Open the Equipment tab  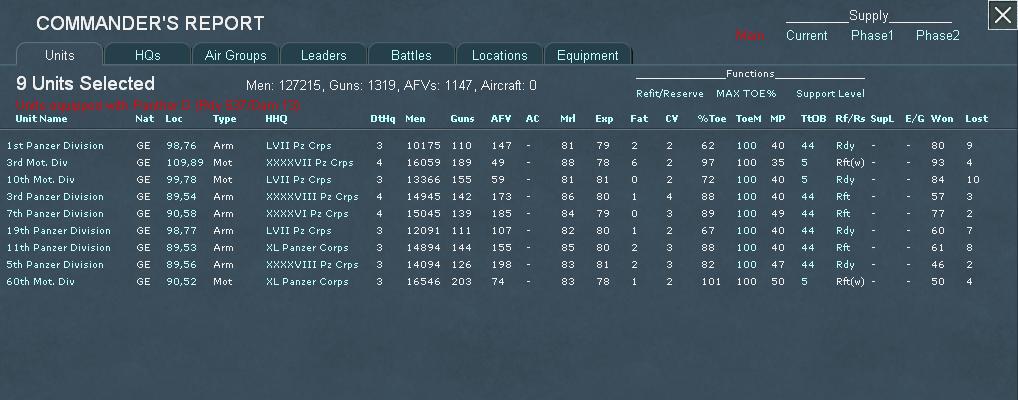(x=588, y=55)
